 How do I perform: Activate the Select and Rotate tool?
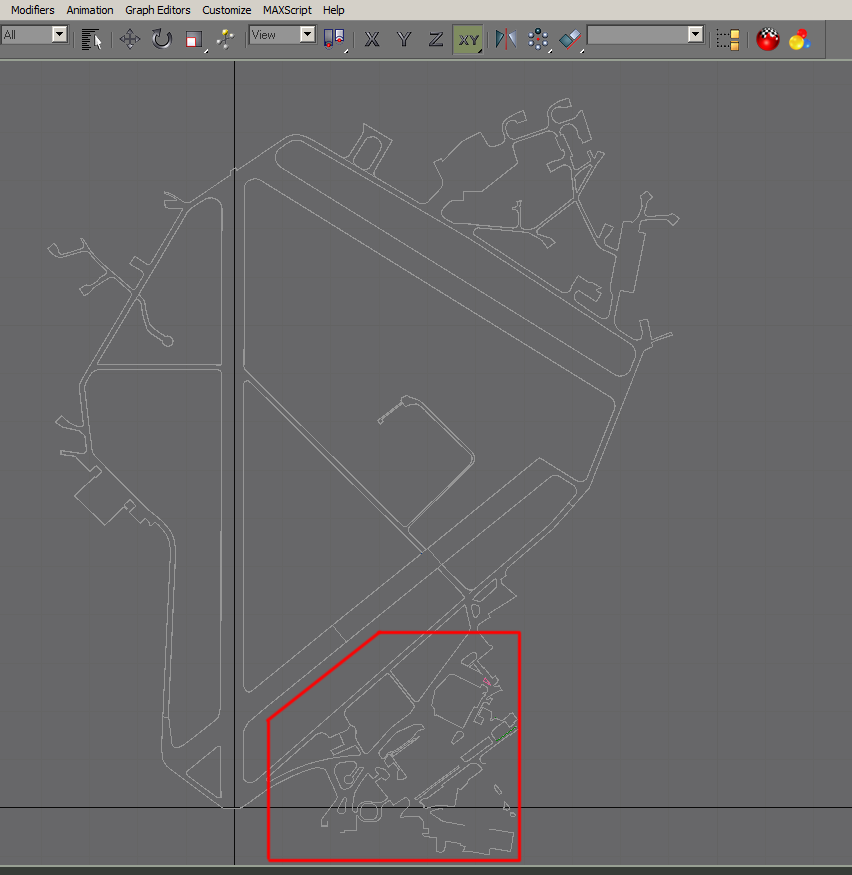[162, 39]
